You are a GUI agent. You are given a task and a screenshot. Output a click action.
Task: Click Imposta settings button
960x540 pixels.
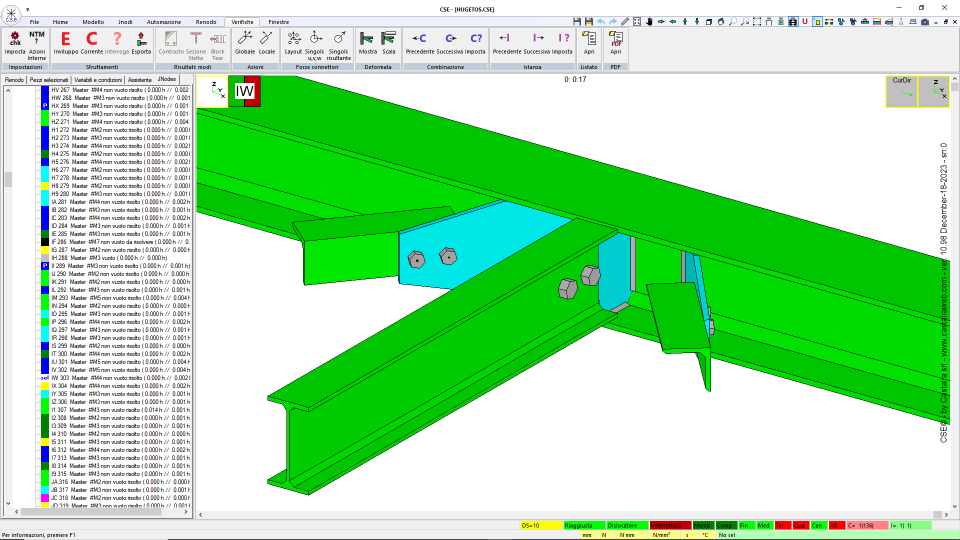point(15,43)
